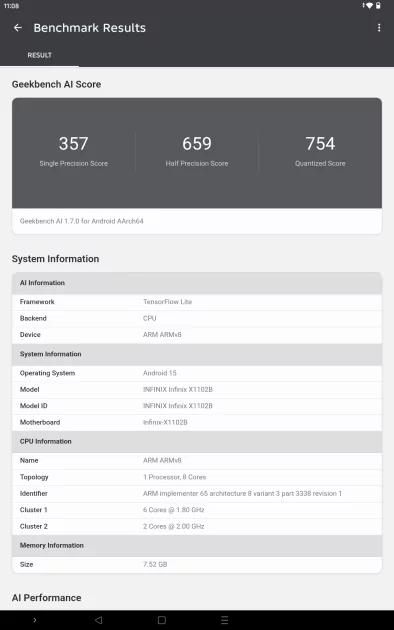Select the Motherboard Infinix-X1102B value
Screen dimensions: 394x630
(165, 422)
